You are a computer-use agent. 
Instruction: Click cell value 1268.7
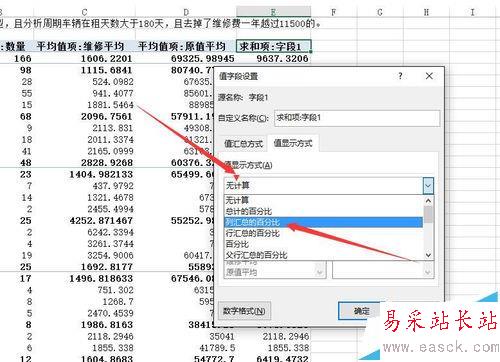click(118, 302)
